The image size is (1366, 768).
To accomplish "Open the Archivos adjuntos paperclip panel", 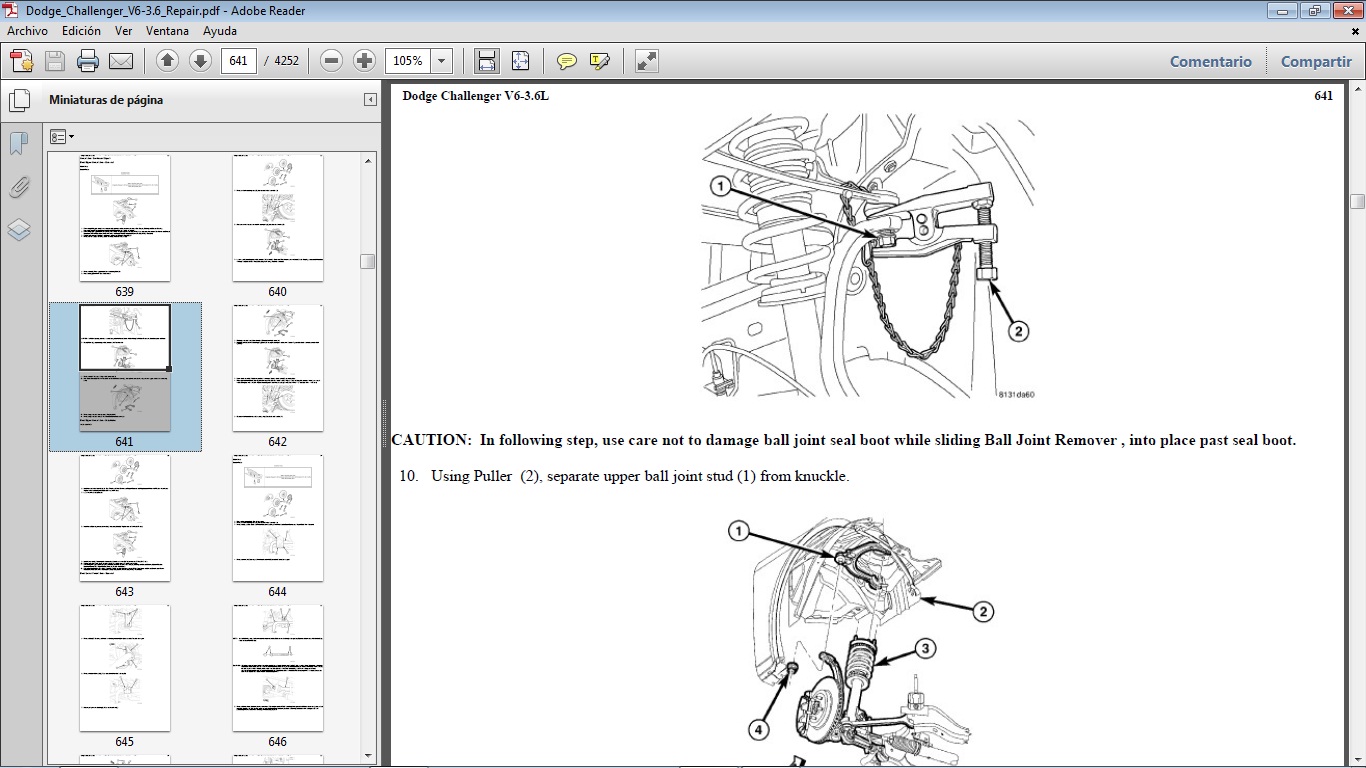I will [x=17, y=186].
